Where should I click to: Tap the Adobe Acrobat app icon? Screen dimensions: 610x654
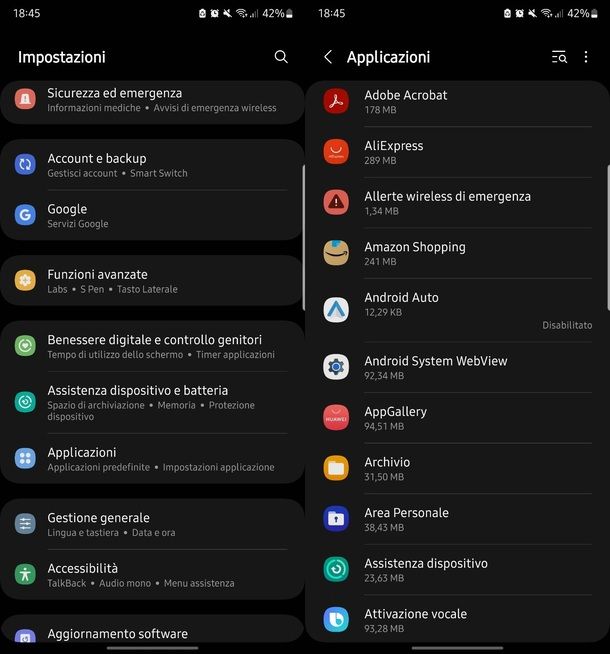pyautogui.click(x=336, y=101)
